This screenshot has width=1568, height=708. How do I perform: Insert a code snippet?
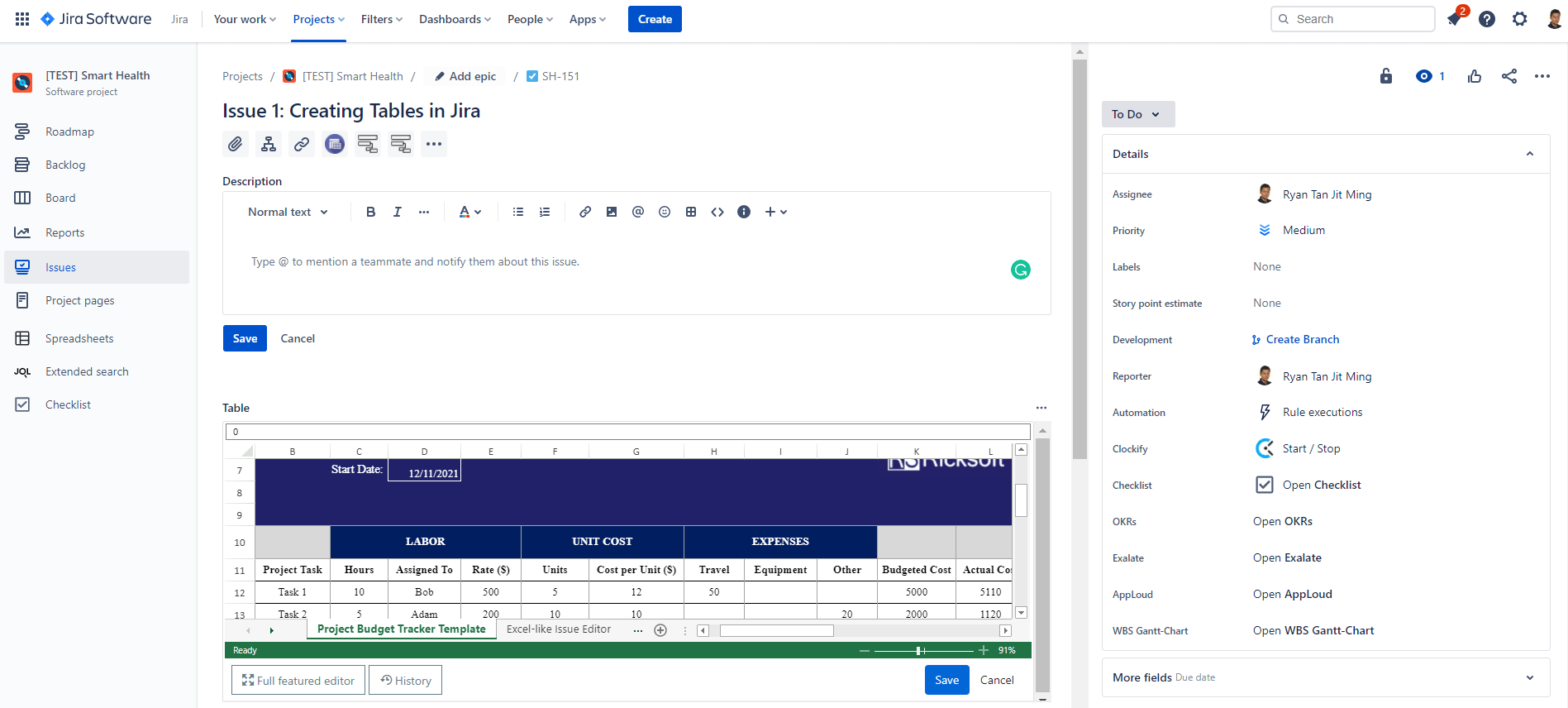[x=717, y=212]
